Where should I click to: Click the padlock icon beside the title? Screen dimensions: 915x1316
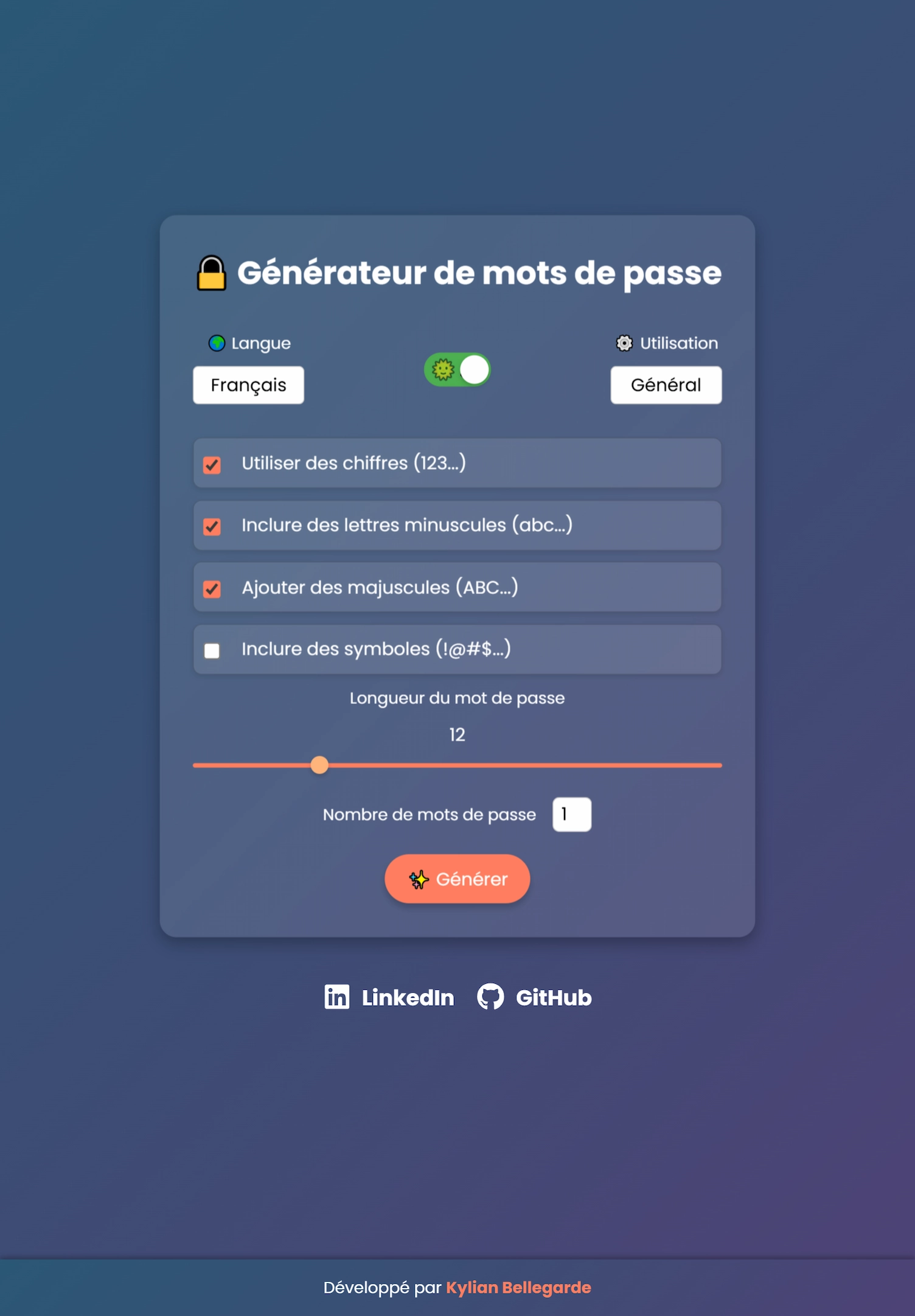tap(212, 273)
